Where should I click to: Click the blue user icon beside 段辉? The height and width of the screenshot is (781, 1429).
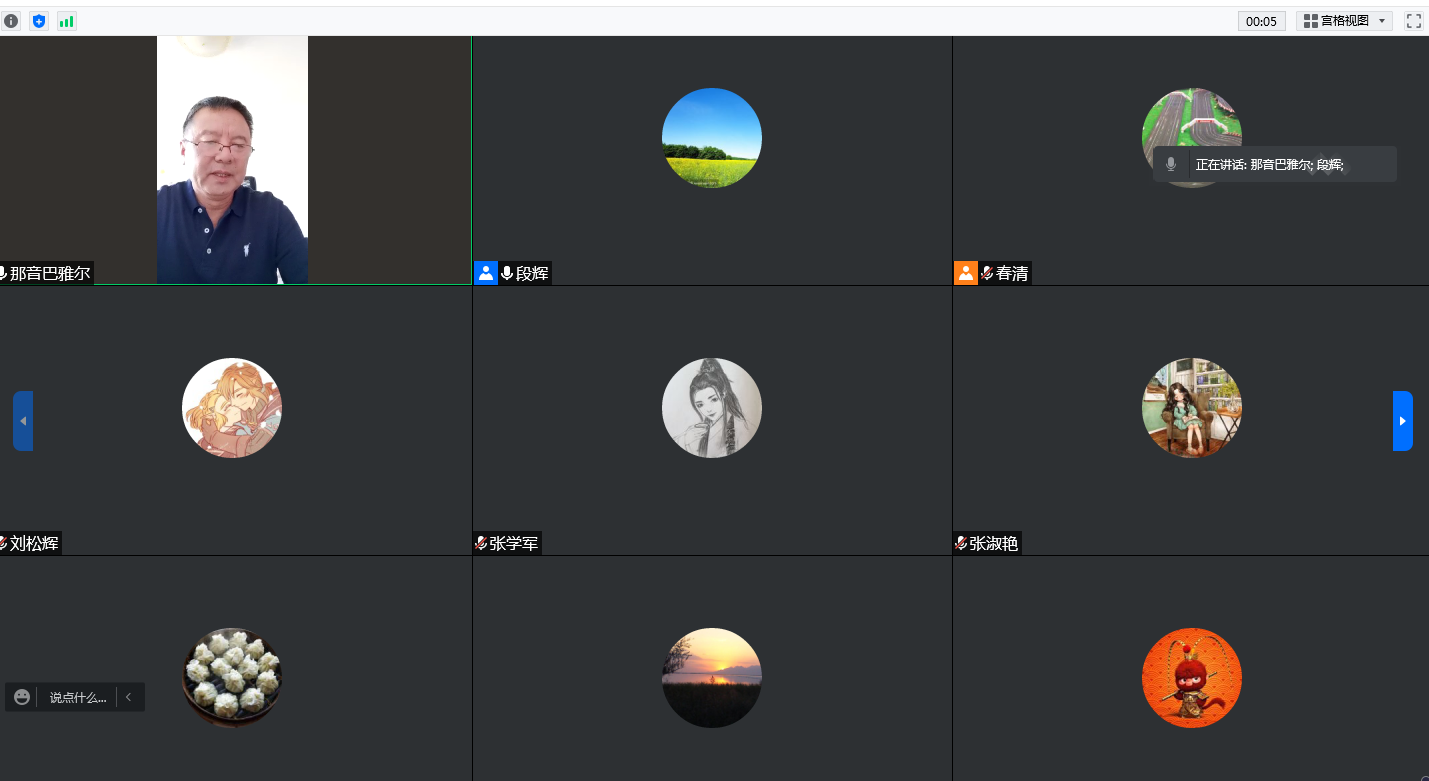click(x=486, y=273)
